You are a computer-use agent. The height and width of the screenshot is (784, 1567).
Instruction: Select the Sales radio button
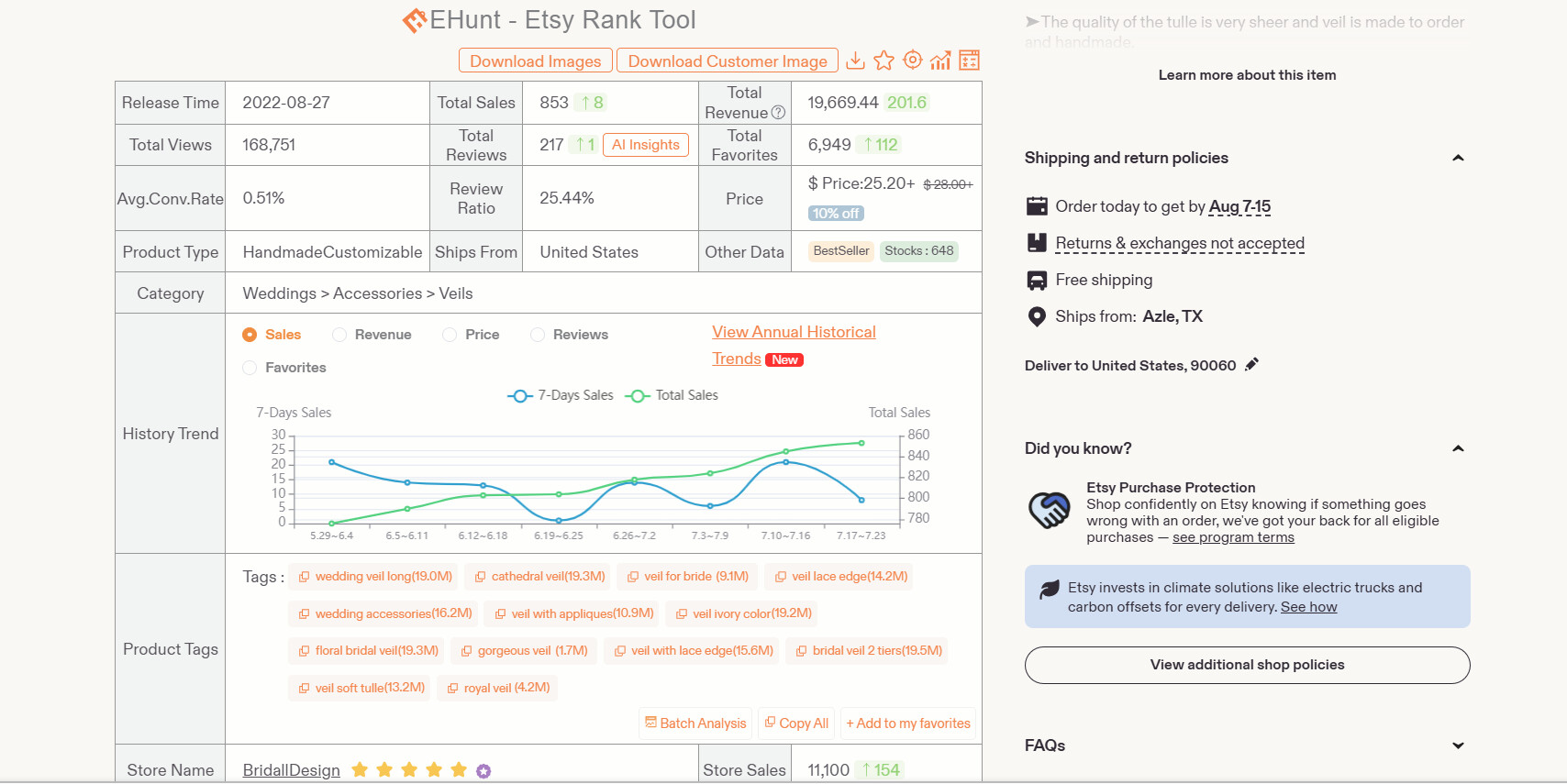point(250,335)
